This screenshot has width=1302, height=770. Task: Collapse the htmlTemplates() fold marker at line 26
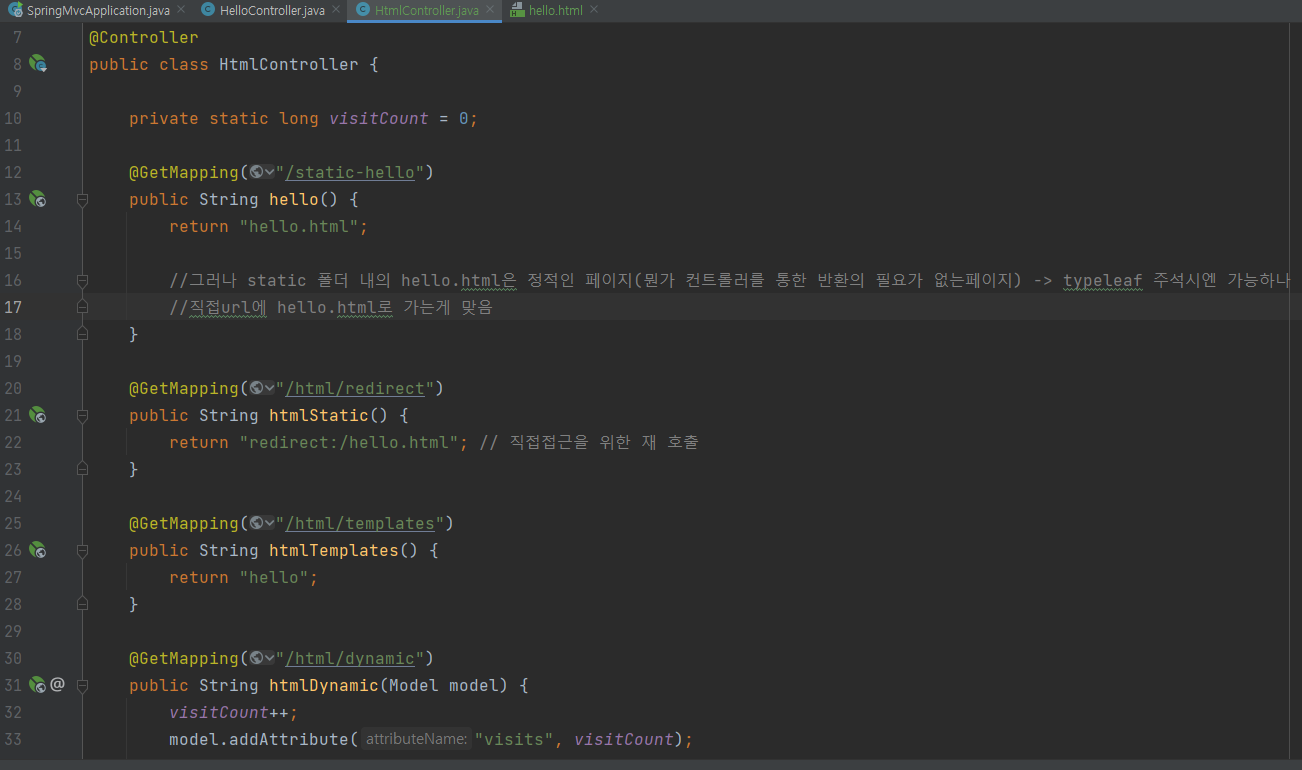83,550
